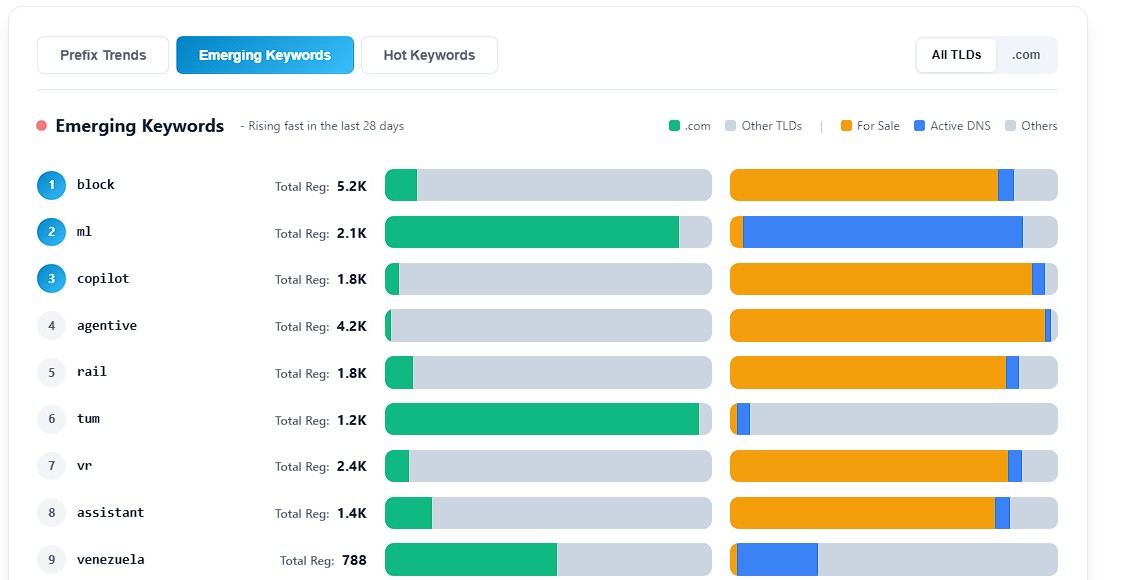Viewport: 1139px width, 580px height.
Task: Click the 2.1K total registrations value
Action: point(352,233)
